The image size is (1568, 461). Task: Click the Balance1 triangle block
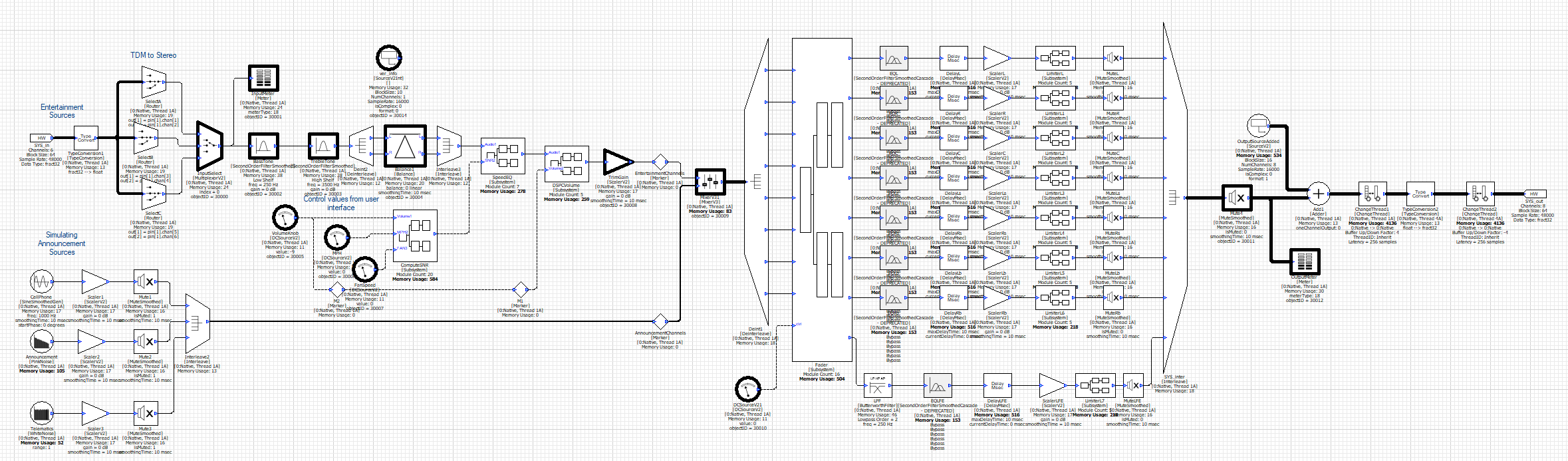[404, 146]
